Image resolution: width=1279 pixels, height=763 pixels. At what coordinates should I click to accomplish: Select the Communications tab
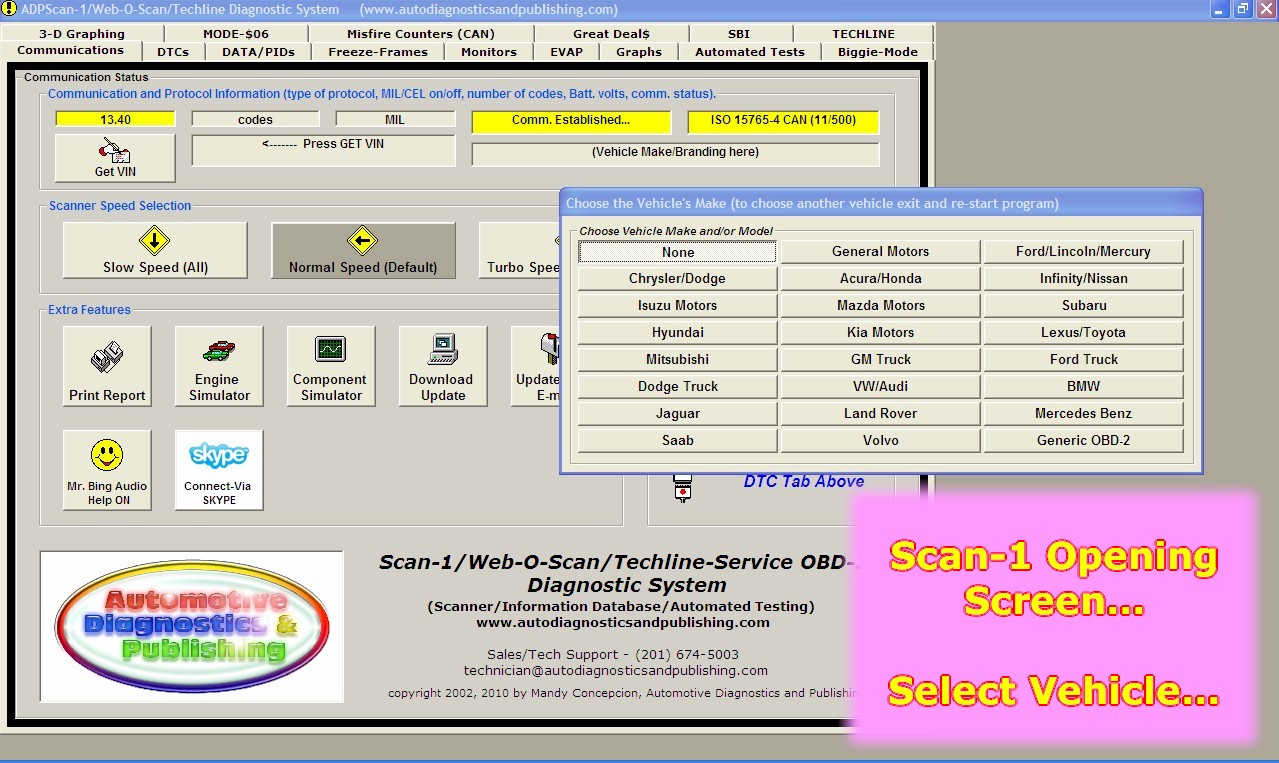[71, 51]
